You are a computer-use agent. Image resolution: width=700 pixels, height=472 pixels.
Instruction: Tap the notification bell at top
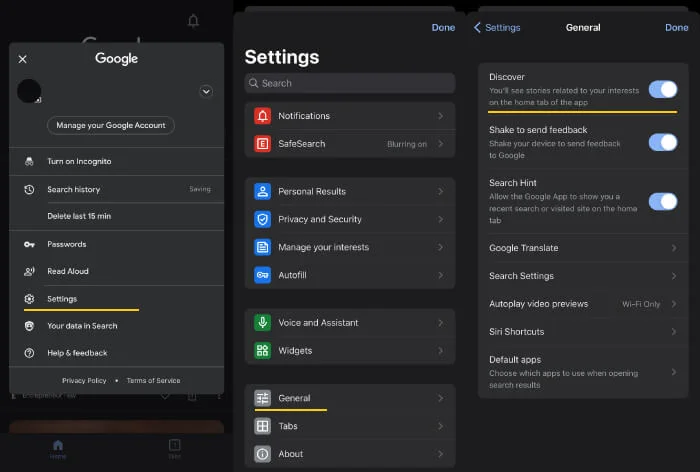193,21
